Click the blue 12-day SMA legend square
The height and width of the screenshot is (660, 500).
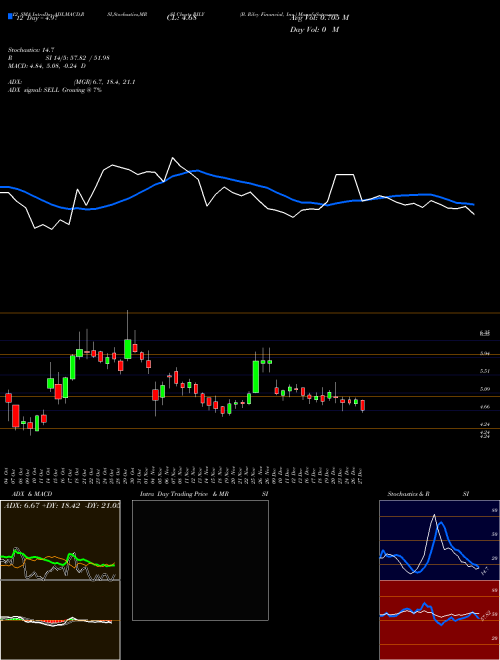coord(10,16)
